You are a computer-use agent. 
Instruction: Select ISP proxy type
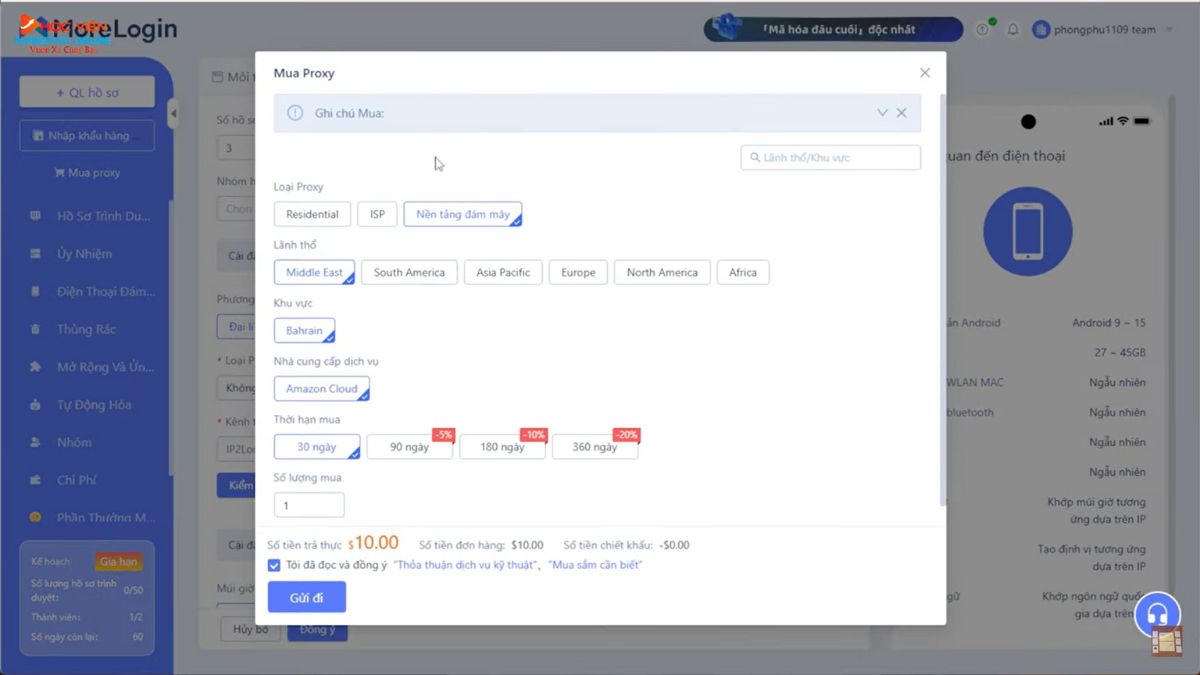(x=377, y=214)
